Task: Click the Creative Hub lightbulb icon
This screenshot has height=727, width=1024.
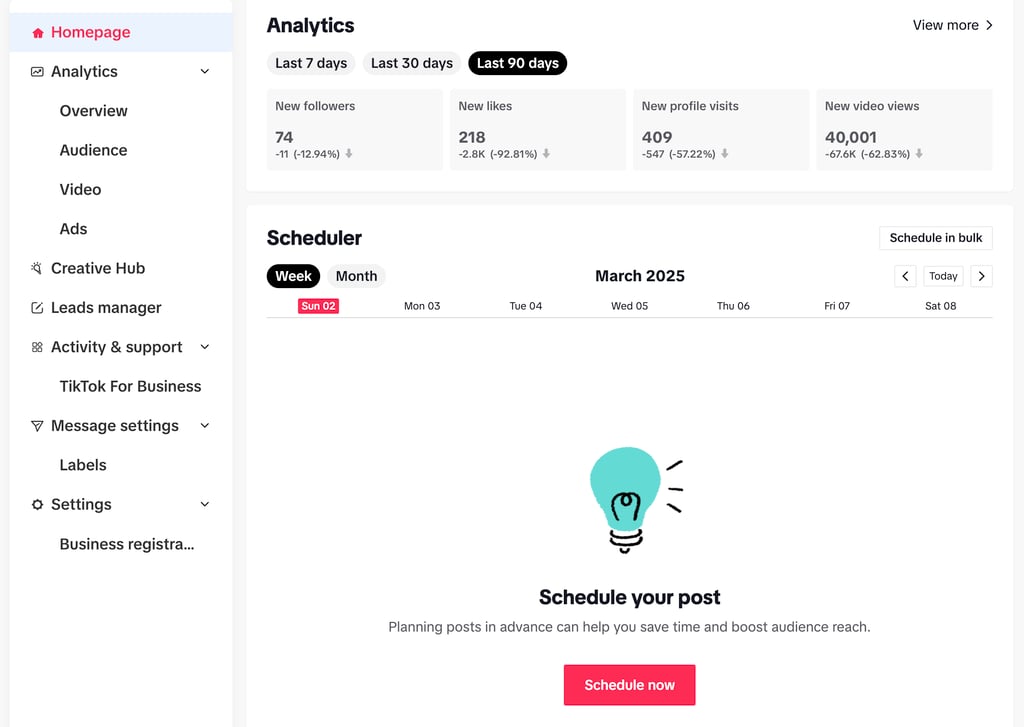Action: coord(37,268)
